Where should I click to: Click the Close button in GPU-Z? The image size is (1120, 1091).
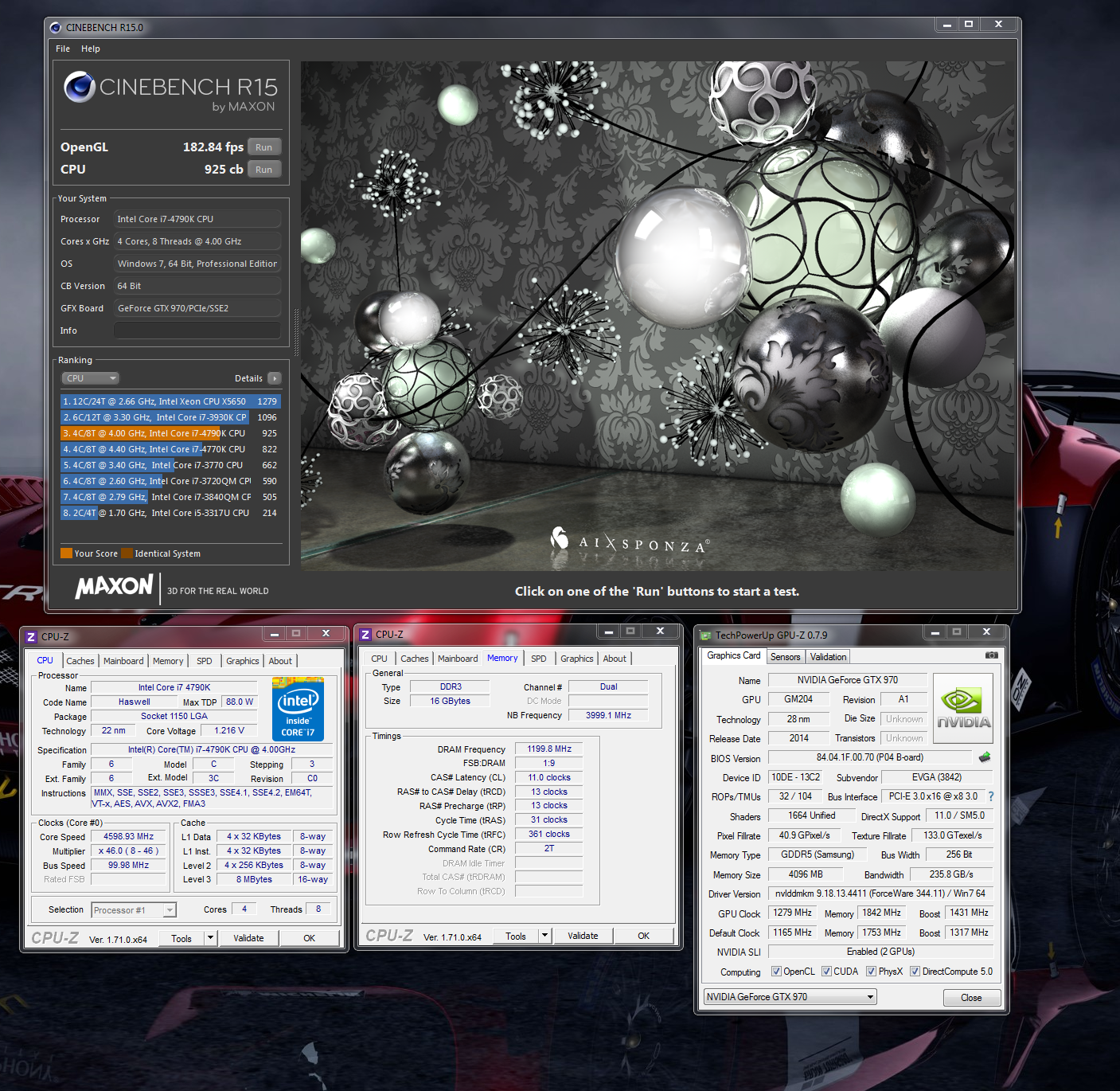click(x=971, y=998)
